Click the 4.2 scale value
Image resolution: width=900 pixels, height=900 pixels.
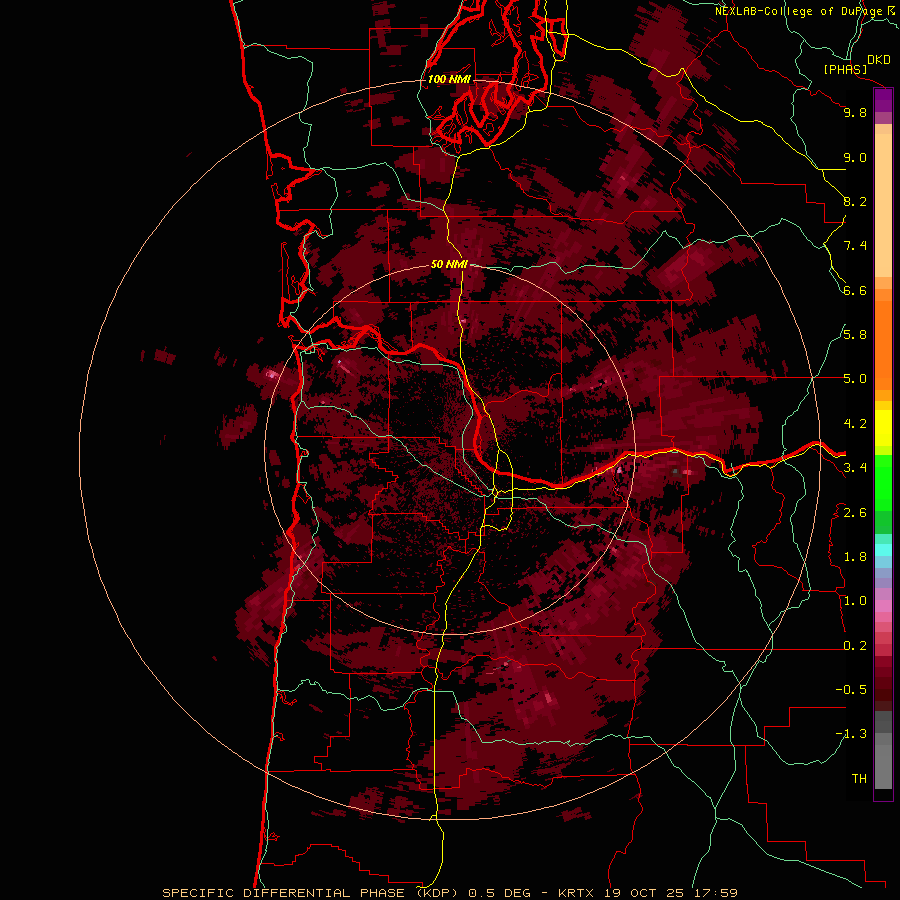pos(855,424)
